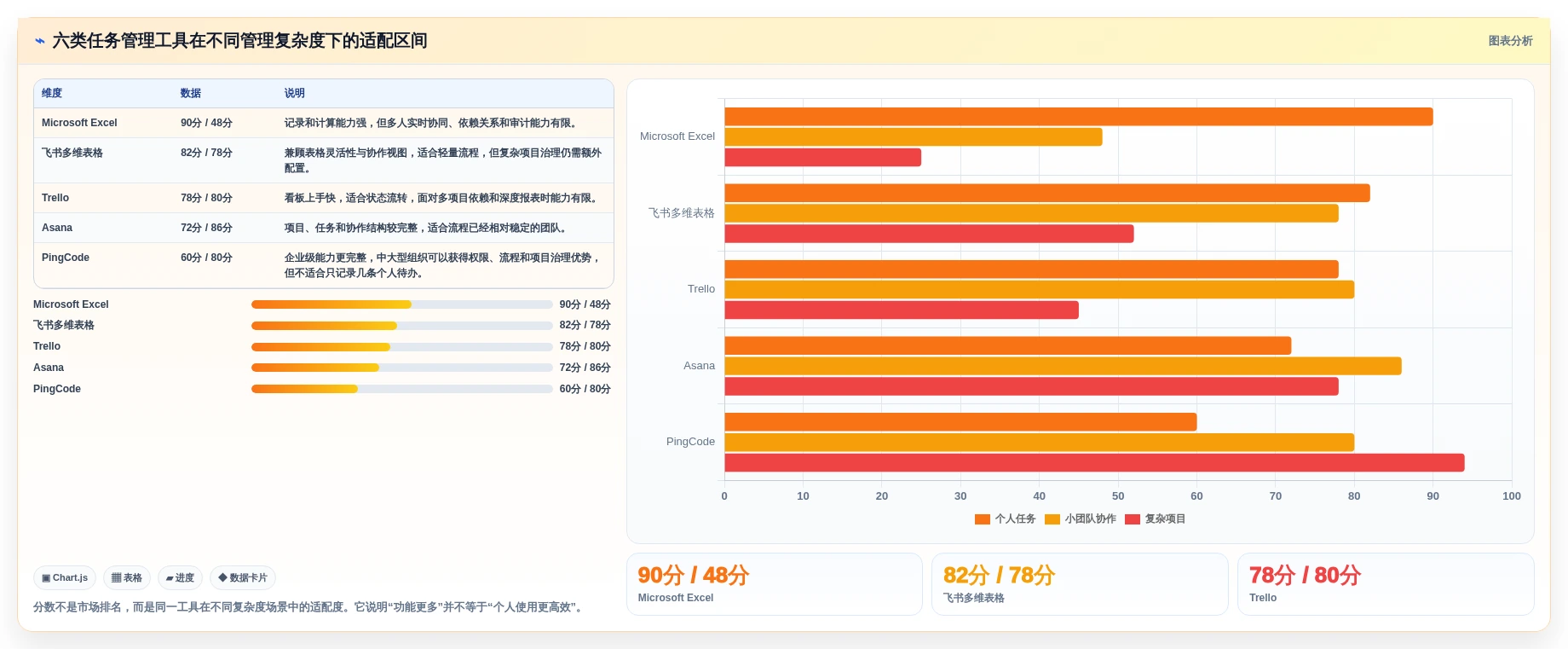Click the Asana label on the chart's y-axis
The width and height of the screenshot is (1568, 649).
(x=699, y=366)
